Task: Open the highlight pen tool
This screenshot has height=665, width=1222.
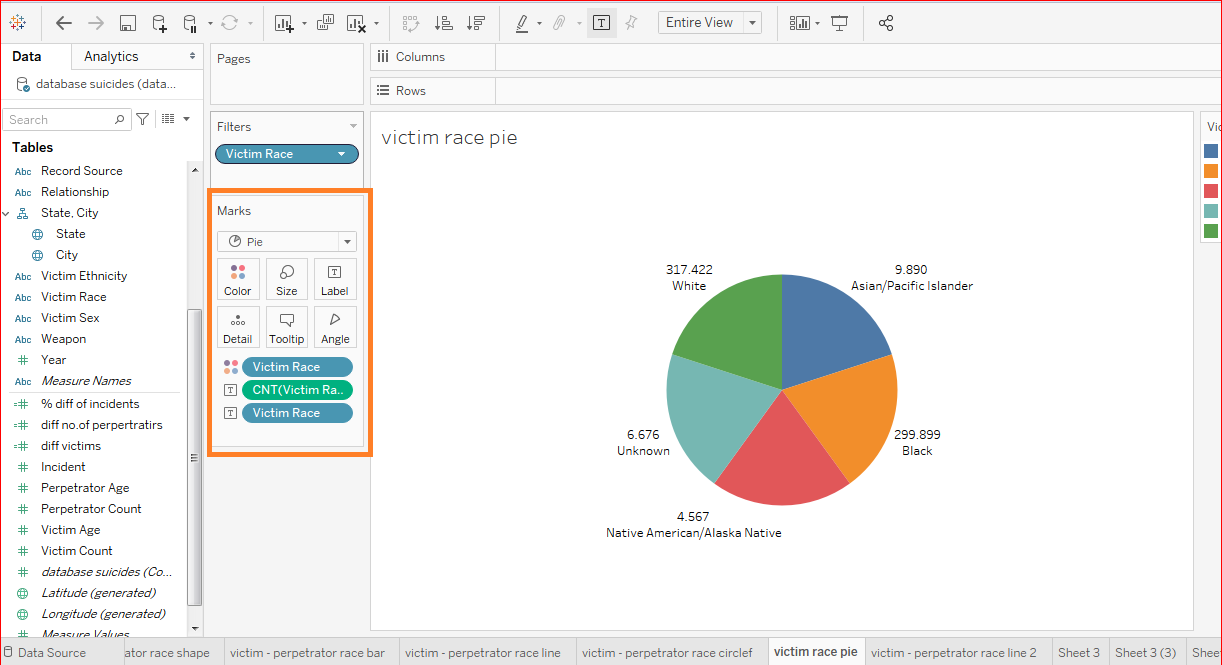Action: pos(522,22)
